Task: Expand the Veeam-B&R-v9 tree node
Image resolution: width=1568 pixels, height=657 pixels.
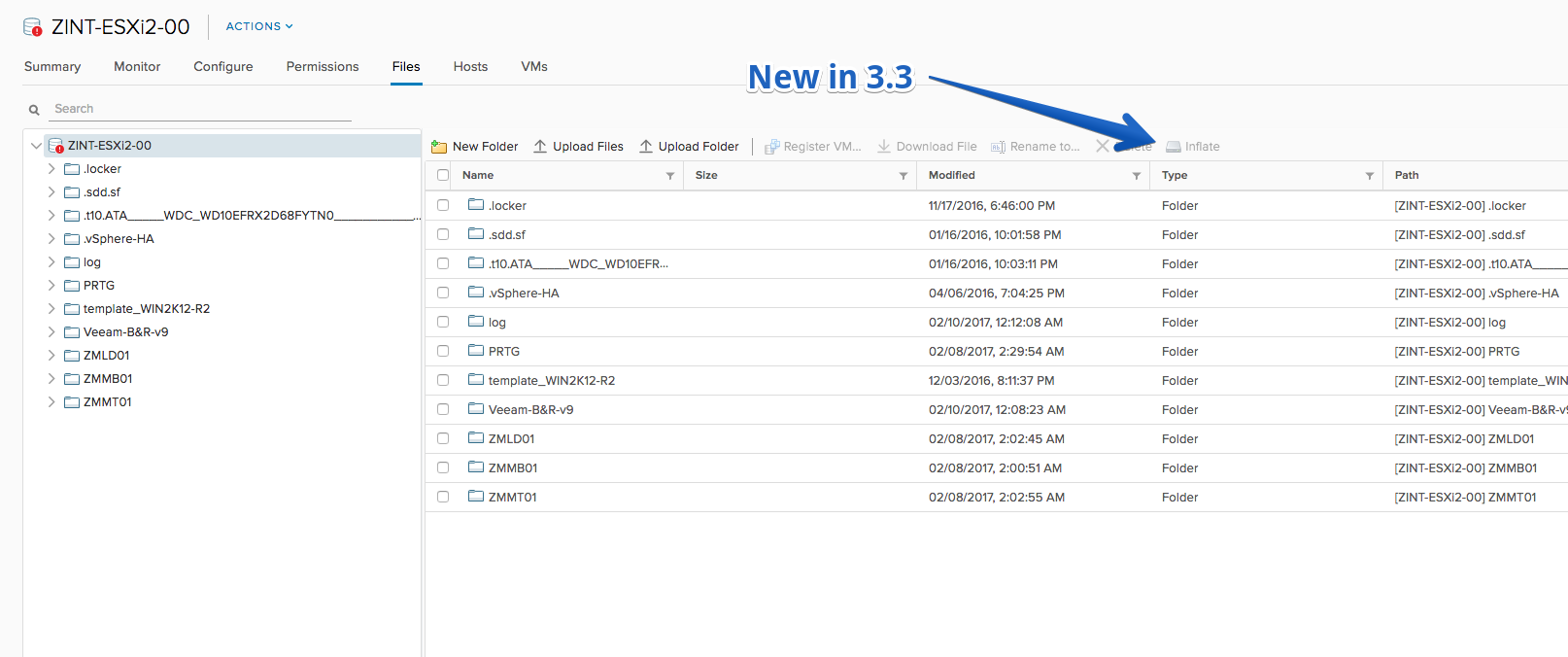Action: pyautogui.click(x=51, y=332)
